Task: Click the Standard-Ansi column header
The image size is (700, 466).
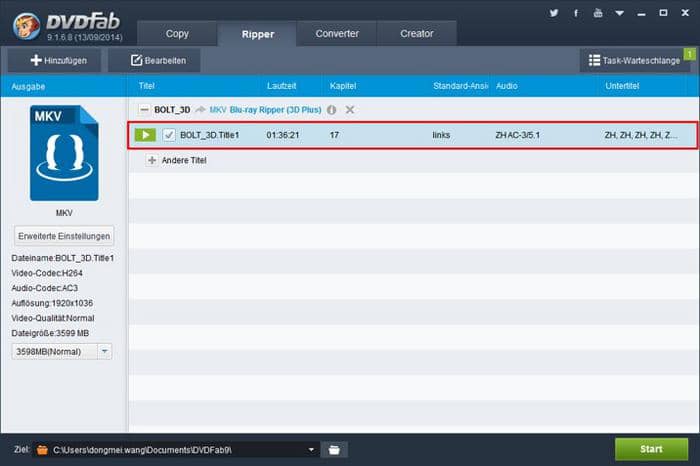Action: 460,86
